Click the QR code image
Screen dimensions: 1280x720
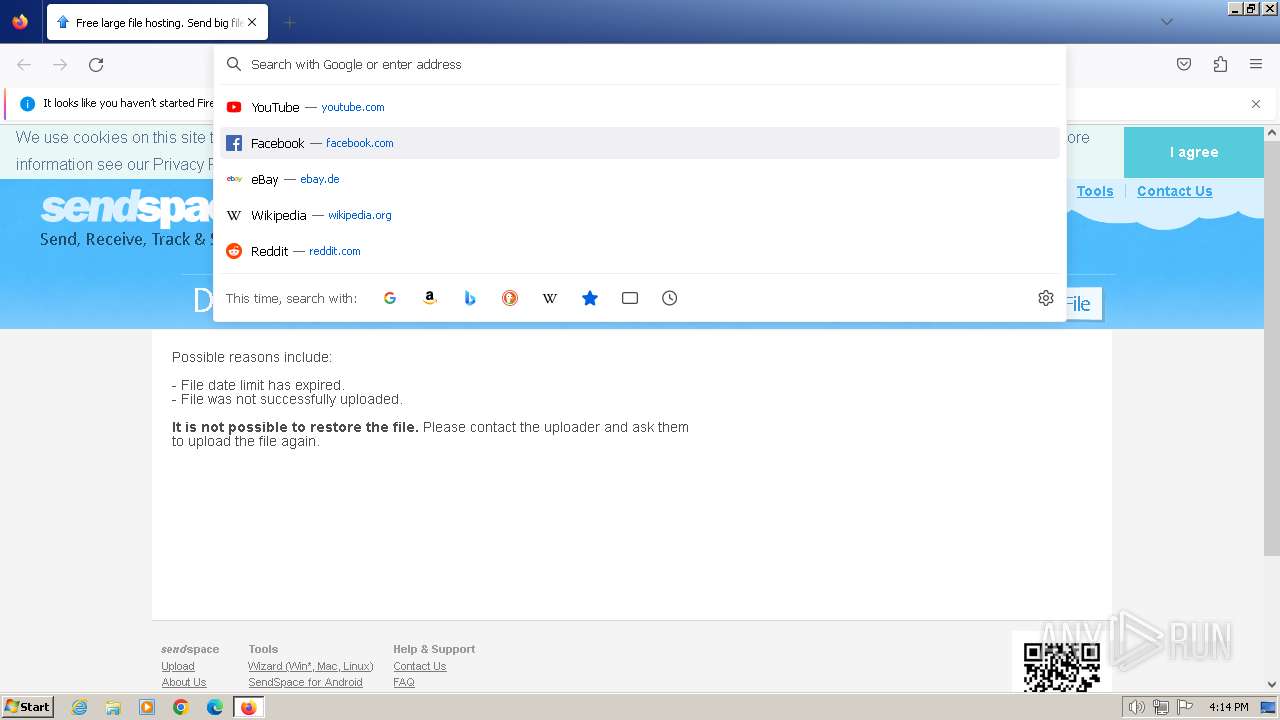1062,664
